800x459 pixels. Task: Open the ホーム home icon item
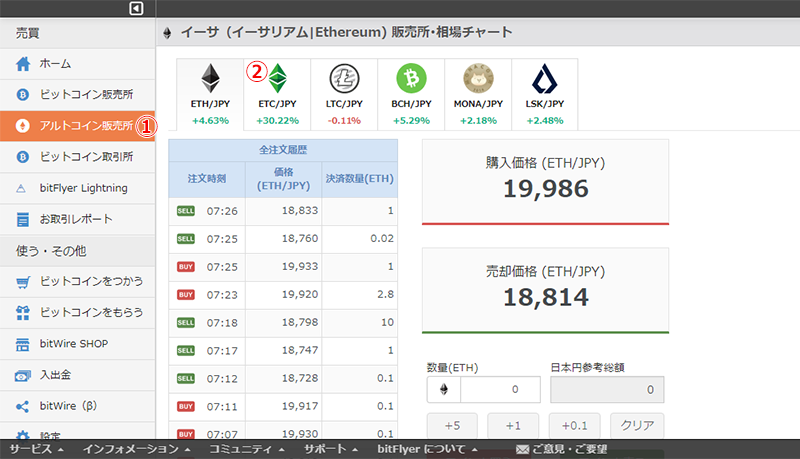click(23, 64)
